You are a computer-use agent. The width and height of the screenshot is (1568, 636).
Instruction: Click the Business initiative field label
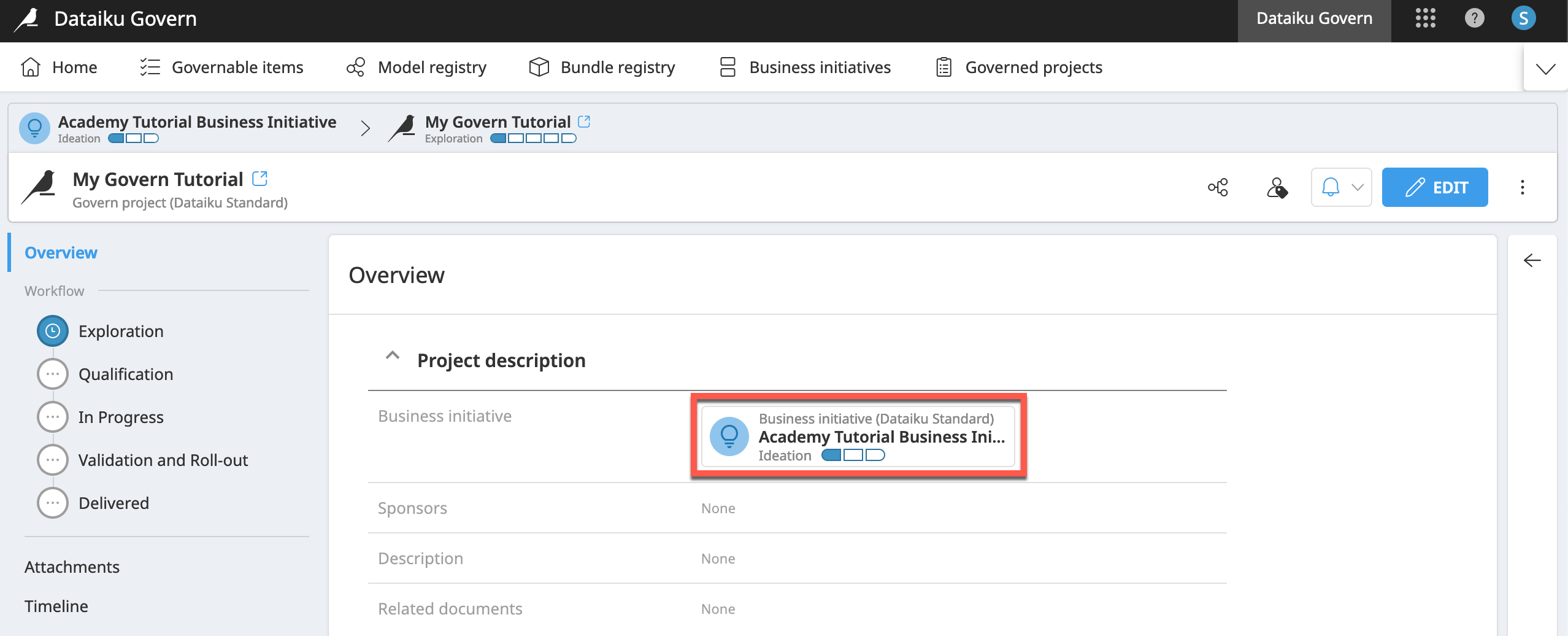[445, 416]
